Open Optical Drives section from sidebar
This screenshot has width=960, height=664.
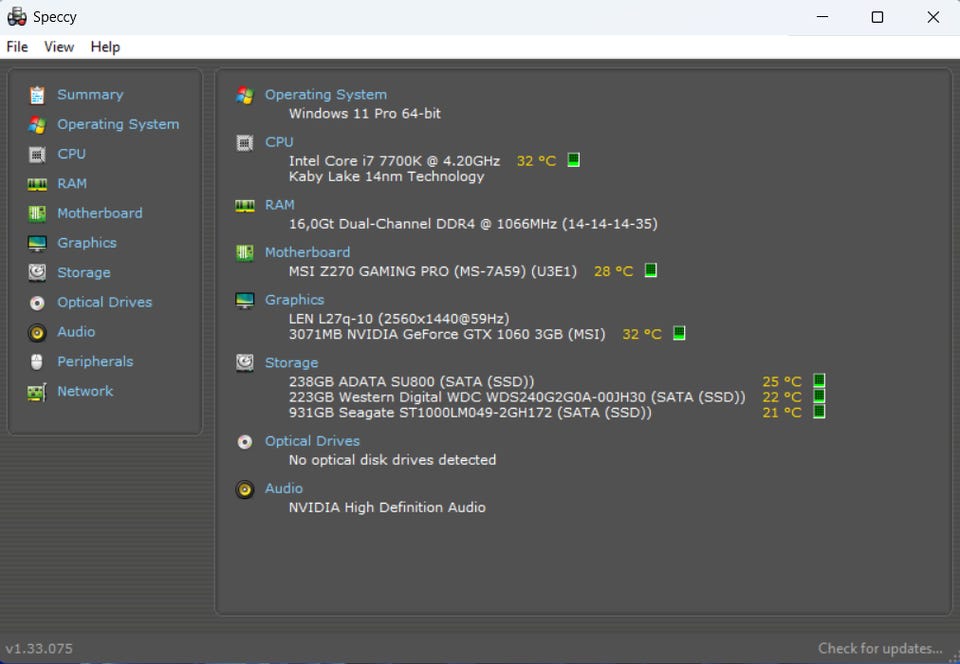105,302
